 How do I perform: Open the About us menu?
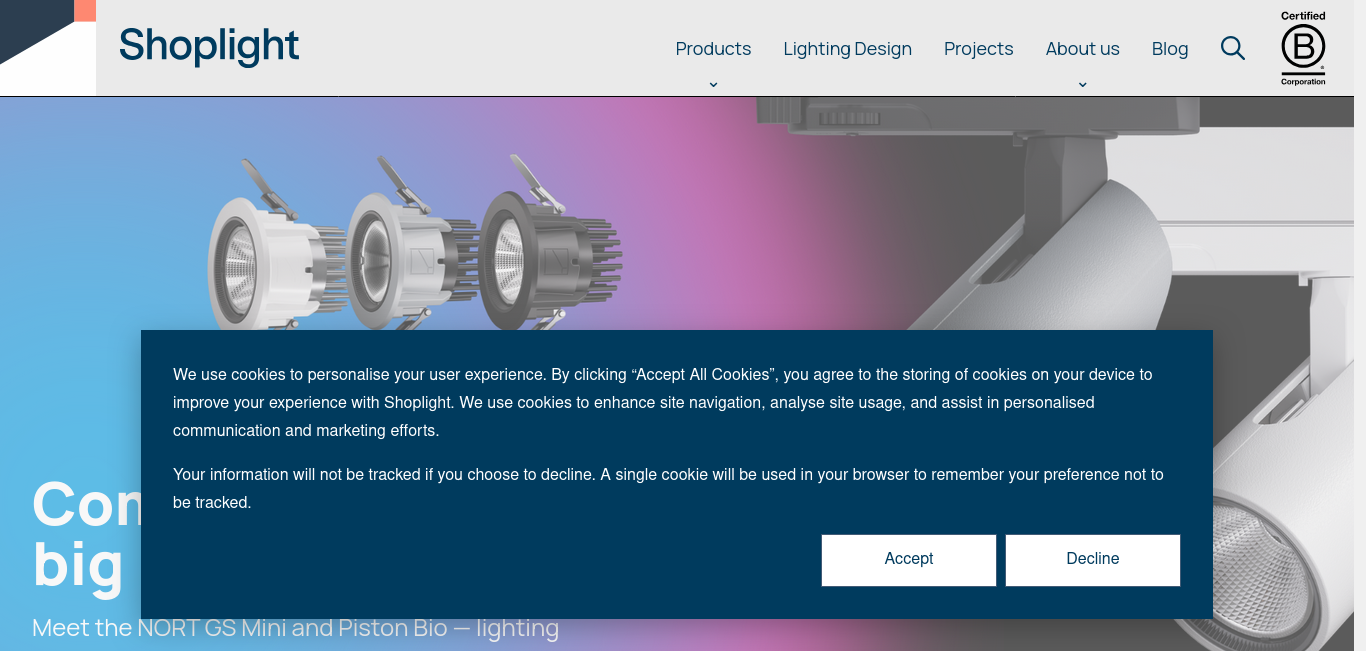point(1082,48)
